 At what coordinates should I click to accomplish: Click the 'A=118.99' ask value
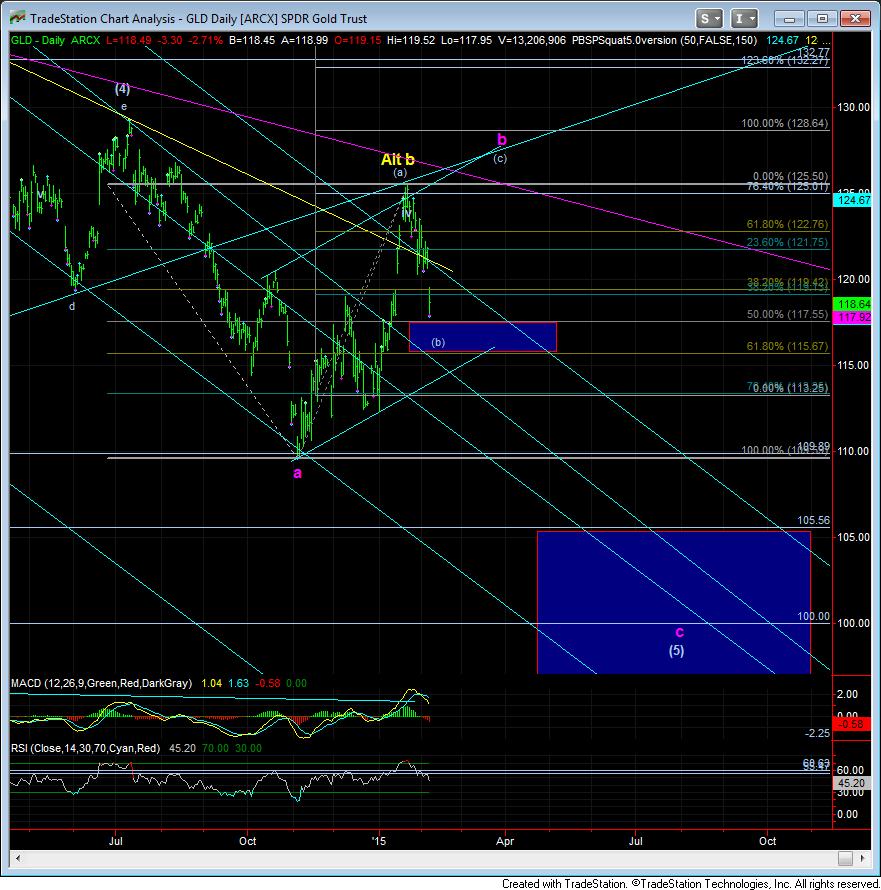tap(304, 40)
